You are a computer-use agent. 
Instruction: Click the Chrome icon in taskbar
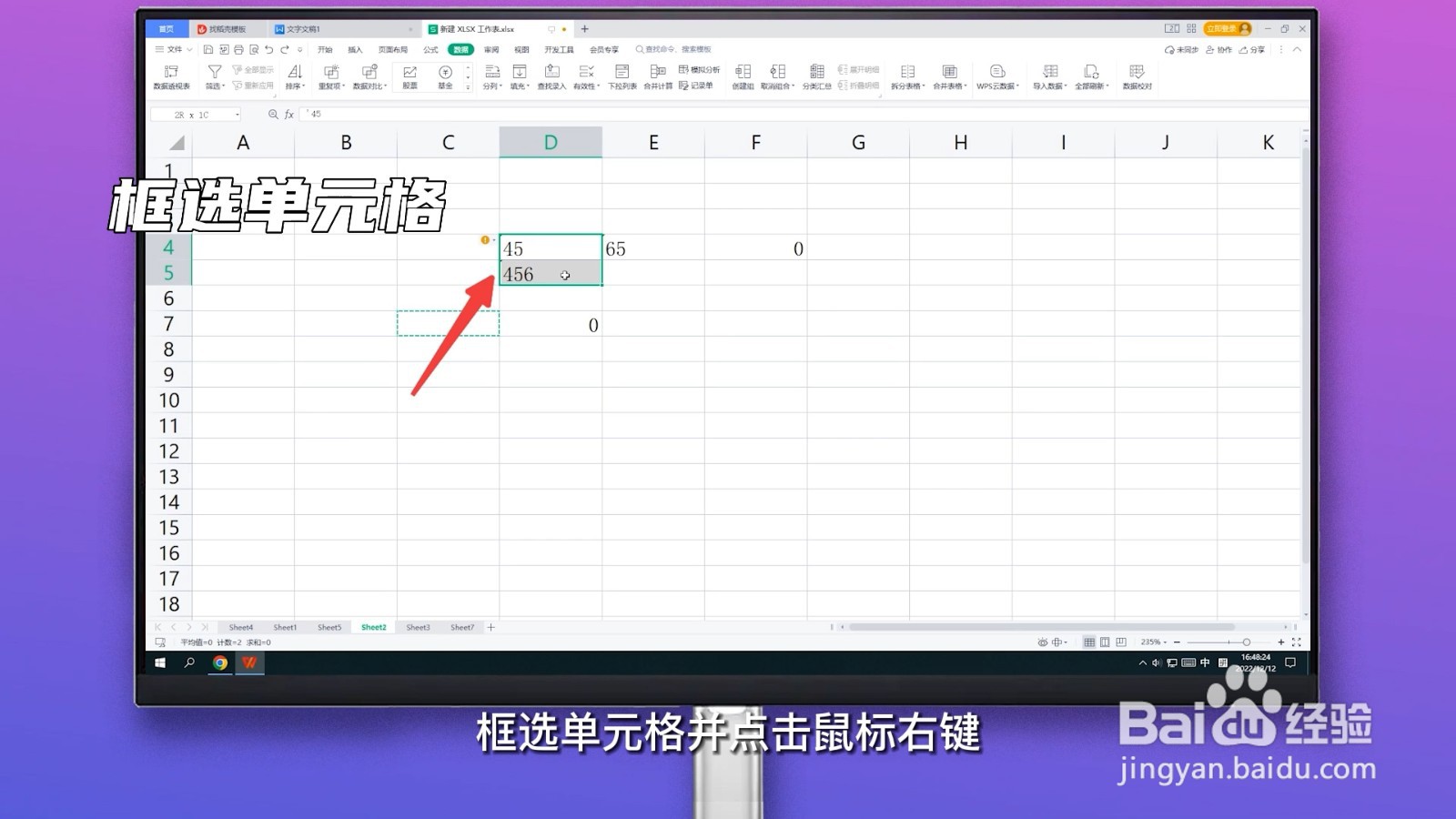pyautogui.click(x=220, y=662)
